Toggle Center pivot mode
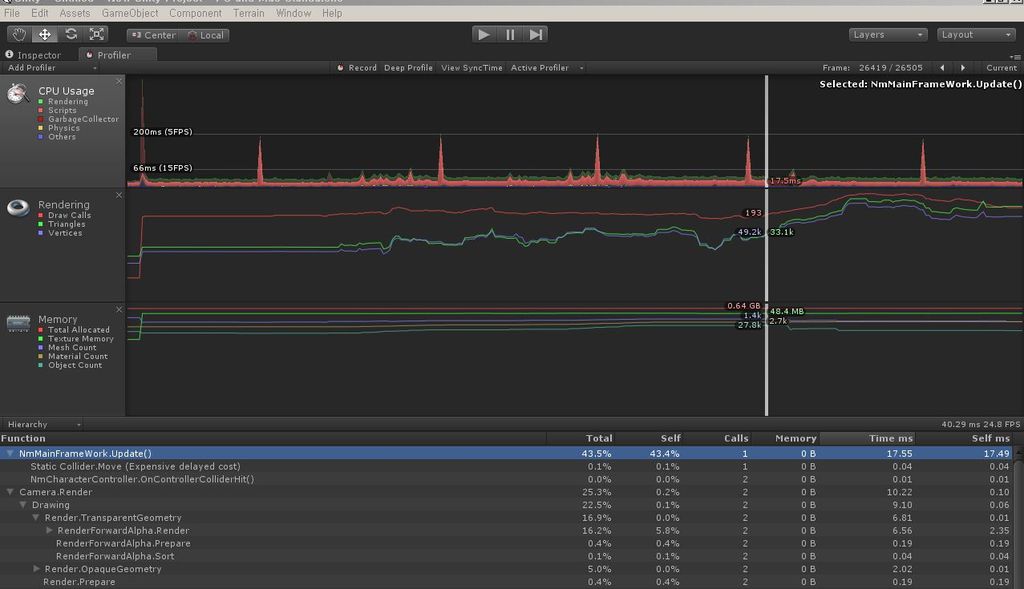The height and width of the screenshot is (589, 1024). pyautogui.click(x=153, y=35)
